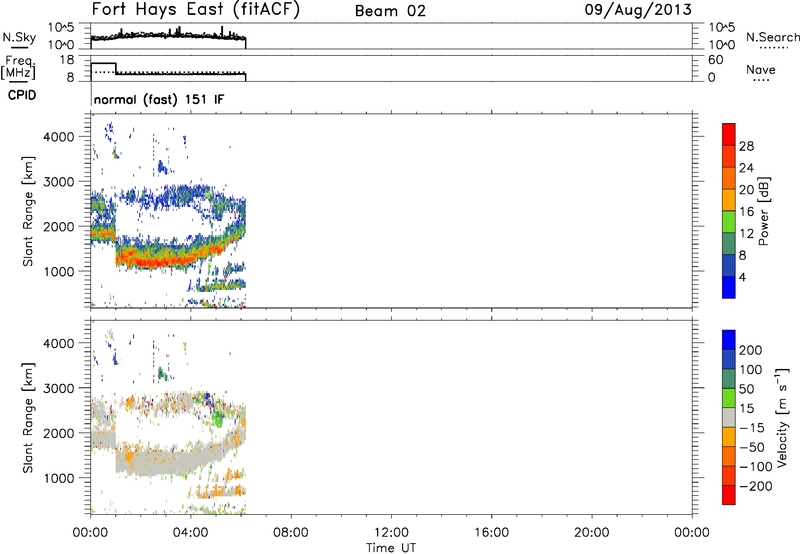Click the 'normal (fast) 151 IF' text
This screenshot has width=800, height=554.
click(159, 99)
